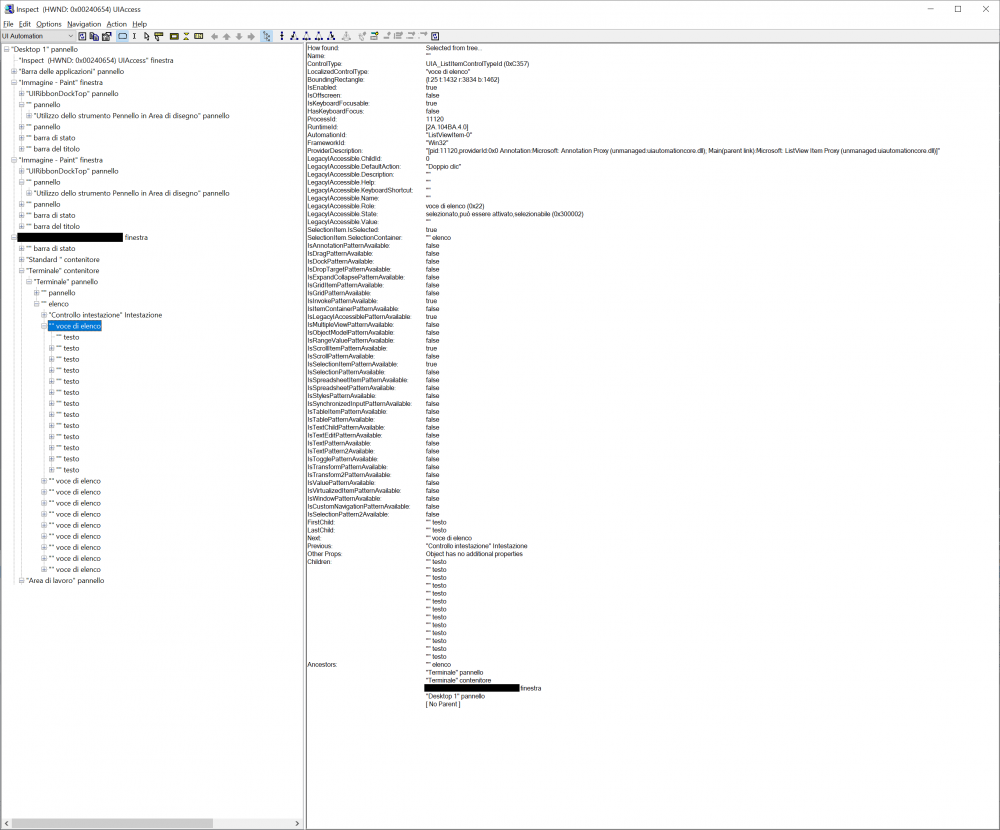
Task: Click the gray down navigation arrow
Action: click(x=239, y=36)
